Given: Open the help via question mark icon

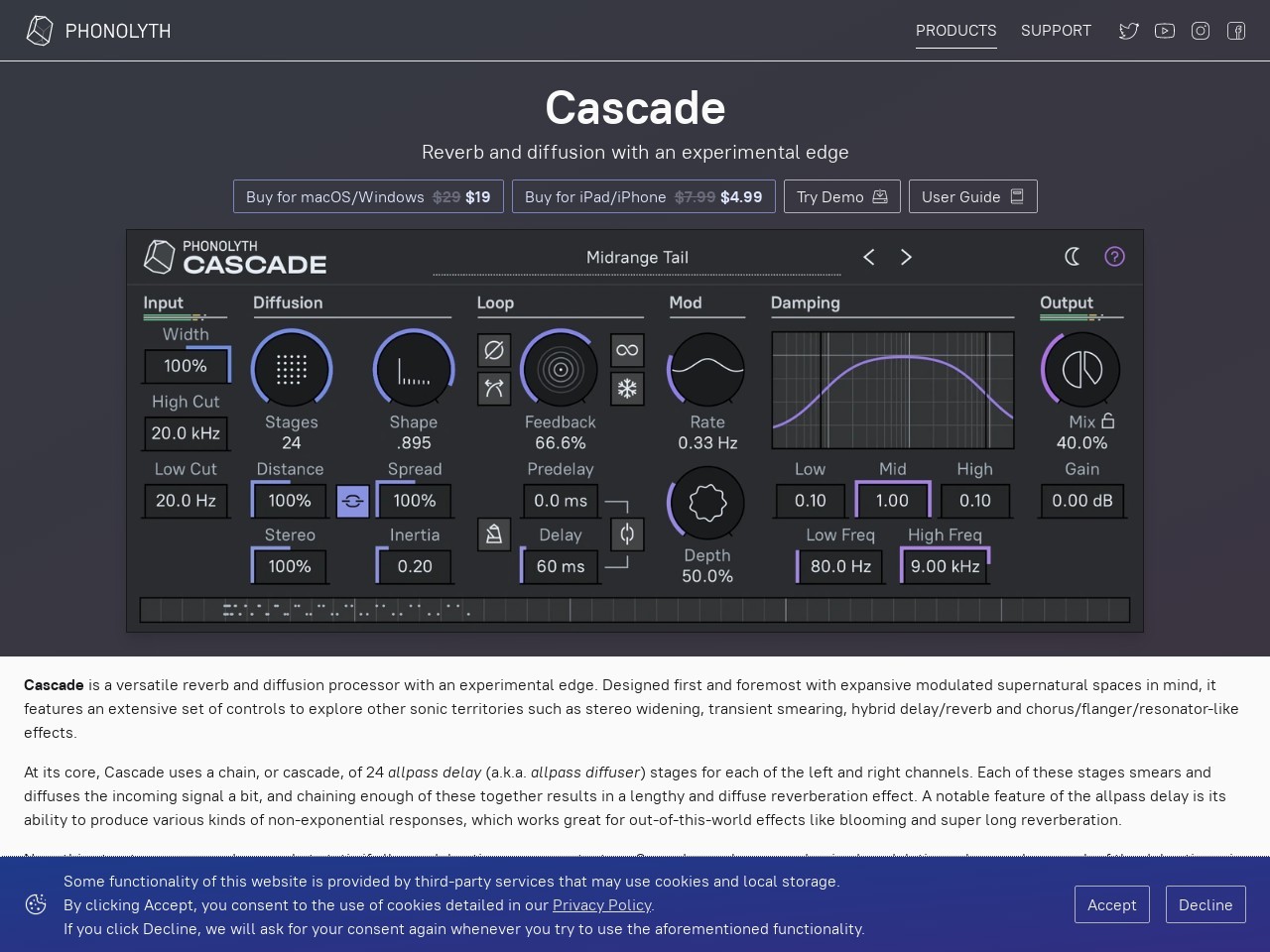Looking at the screenshot, I should point(1114,257).
